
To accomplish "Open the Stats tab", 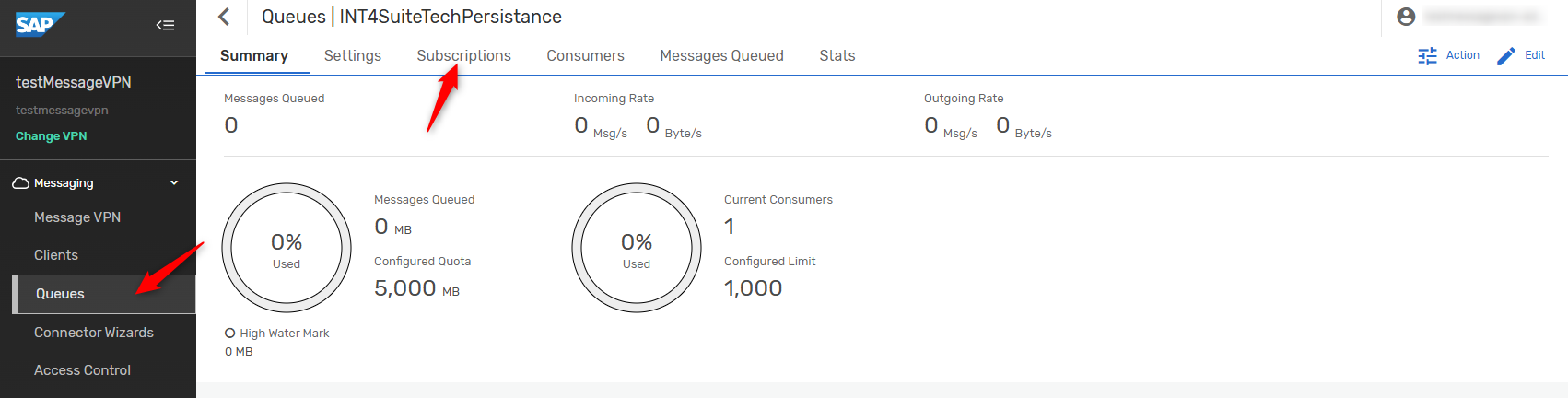I will click(837, 56).
